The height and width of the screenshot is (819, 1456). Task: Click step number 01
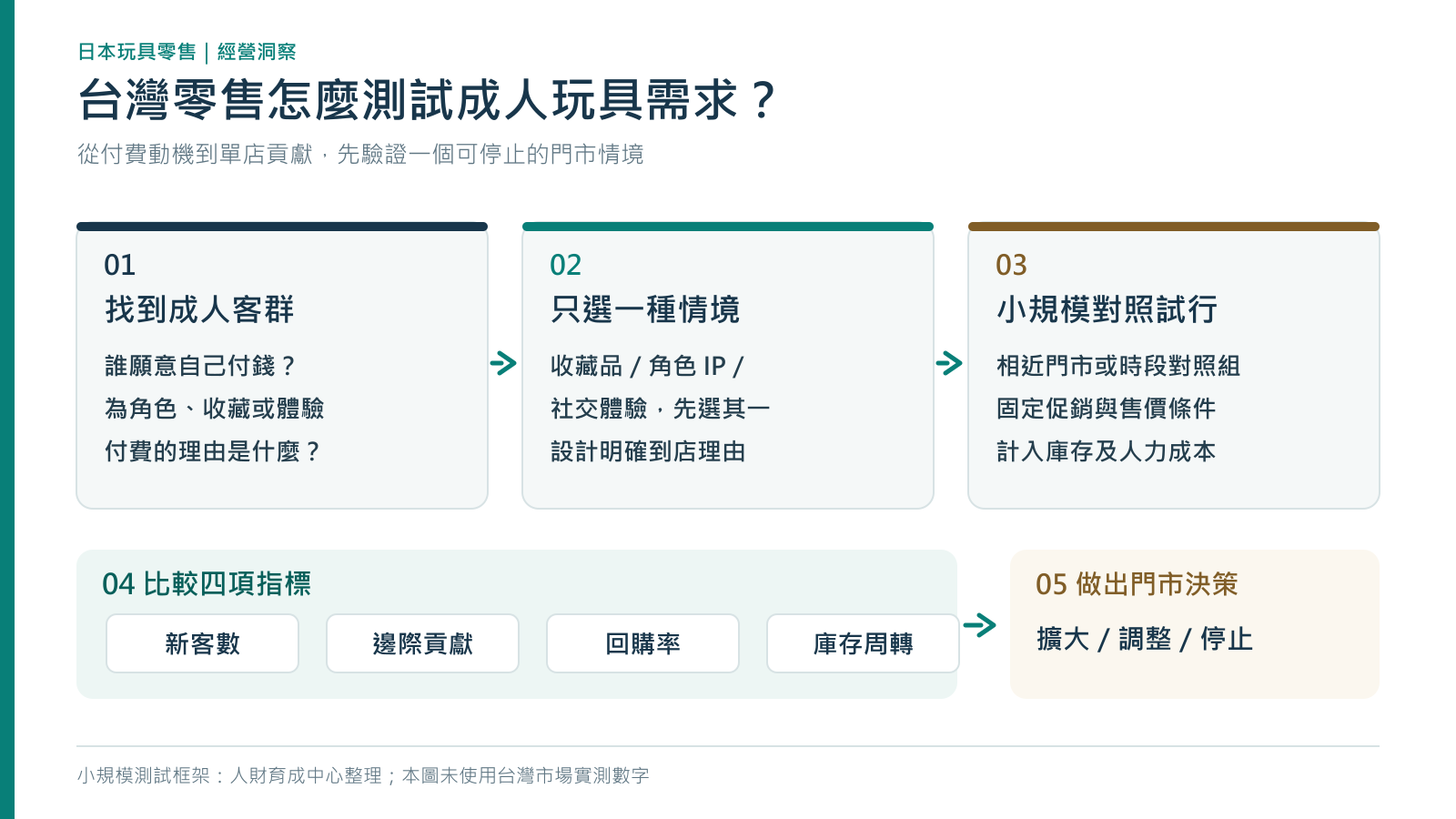coord(119,265)
